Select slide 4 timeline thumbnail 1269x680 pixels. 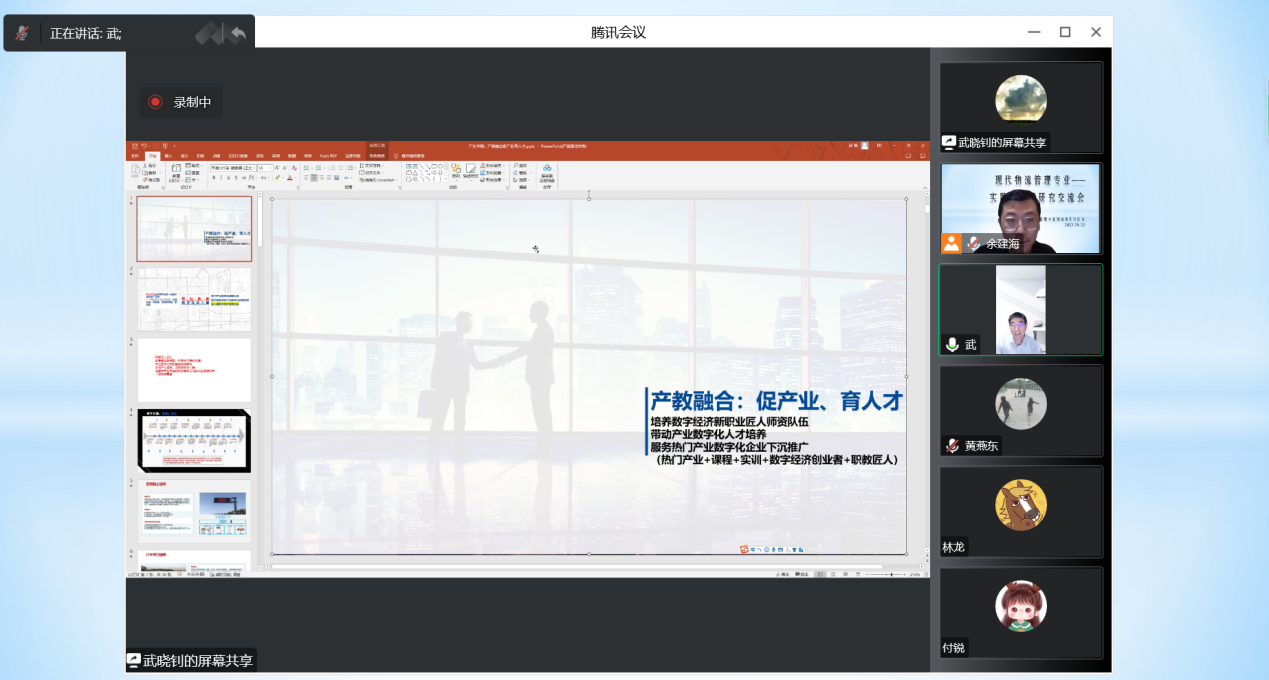click(x=194, y=441)
